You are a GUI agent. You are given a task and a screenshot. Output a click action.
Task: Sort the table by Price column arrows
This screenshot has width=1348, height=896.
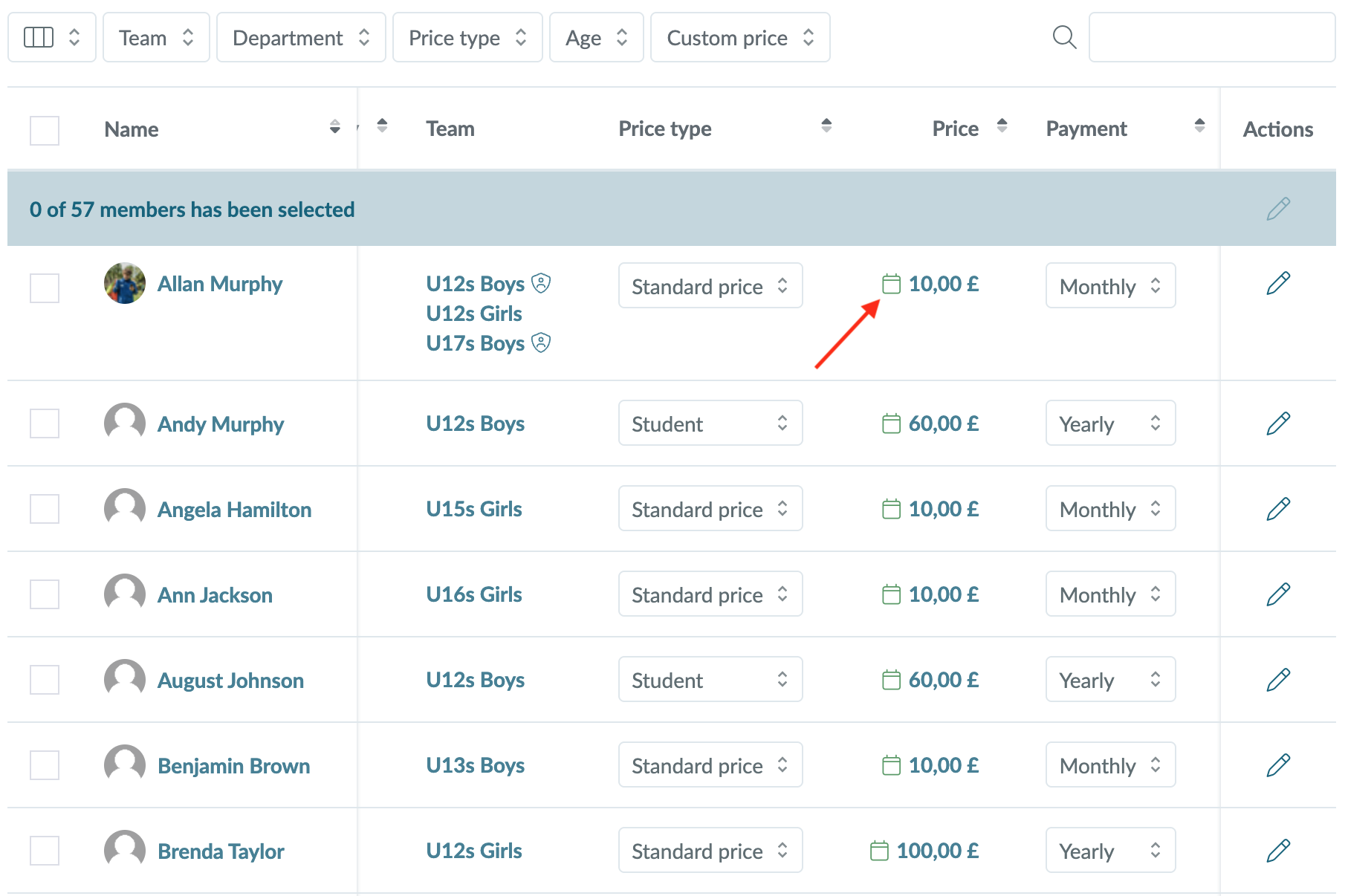point(1002,126)
